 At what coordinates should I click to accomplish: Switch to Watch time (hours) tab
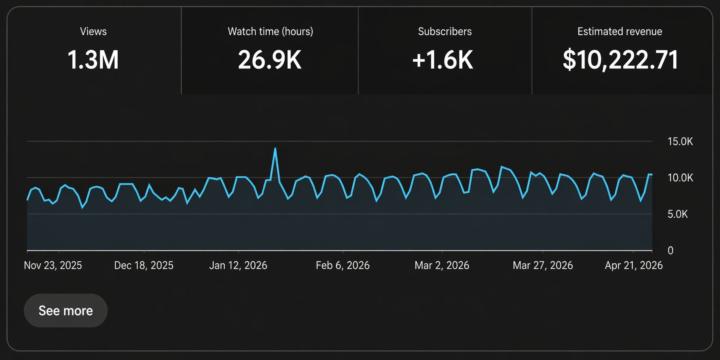click(270, 51)
